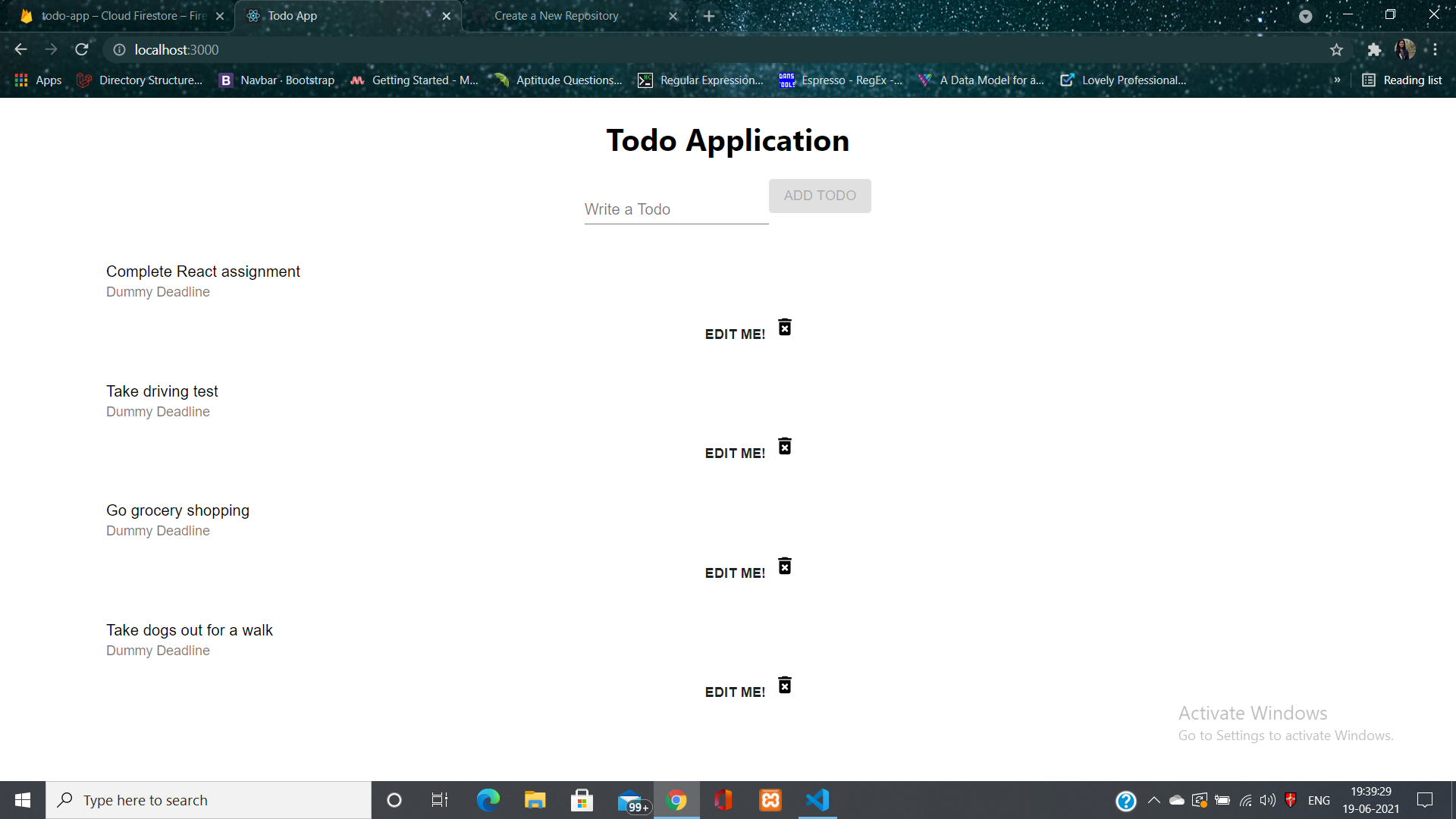Click the delete icon for 'Go grocery shopping'

tap(784, 566)
